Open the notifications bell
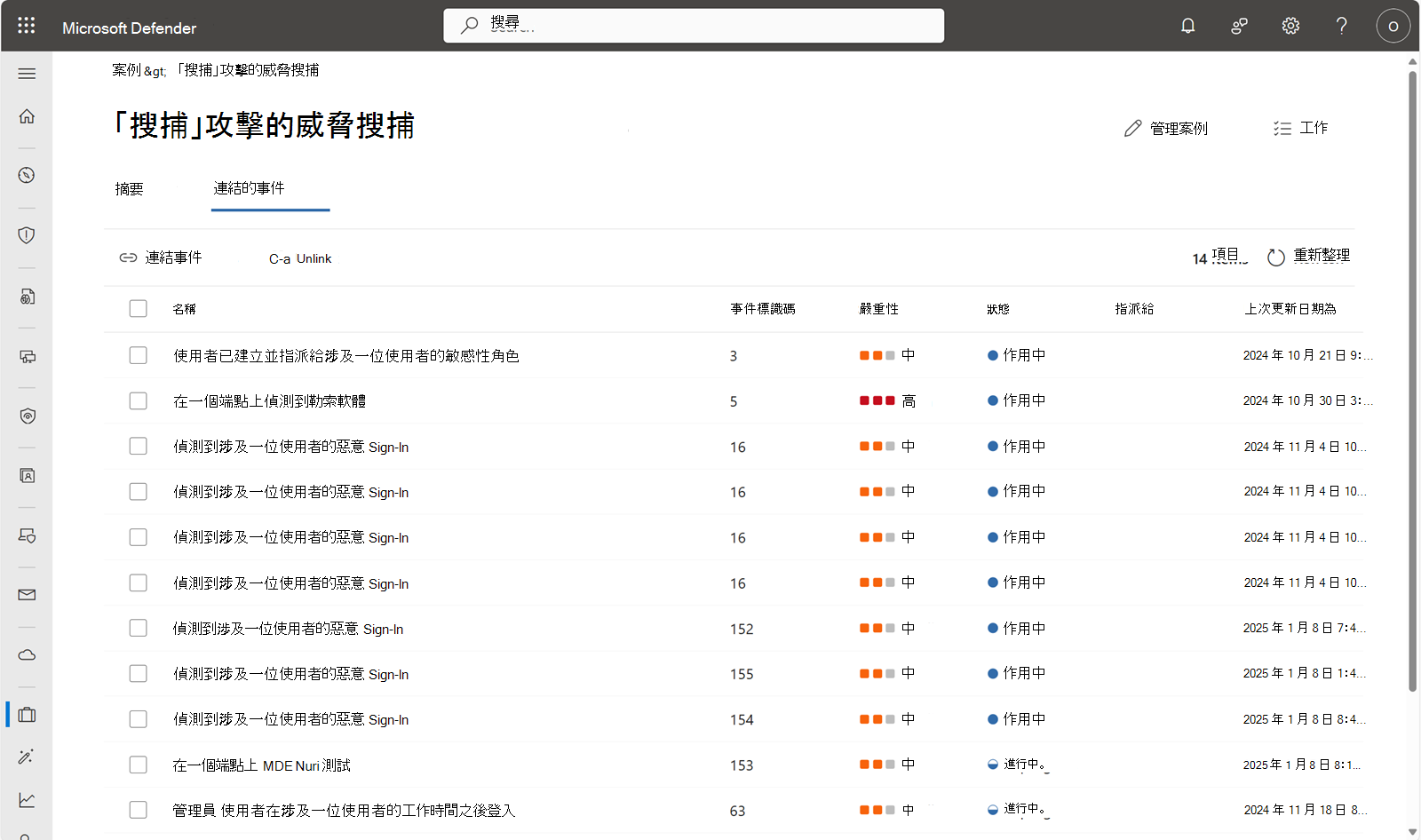 click(x=1187, y=26)
